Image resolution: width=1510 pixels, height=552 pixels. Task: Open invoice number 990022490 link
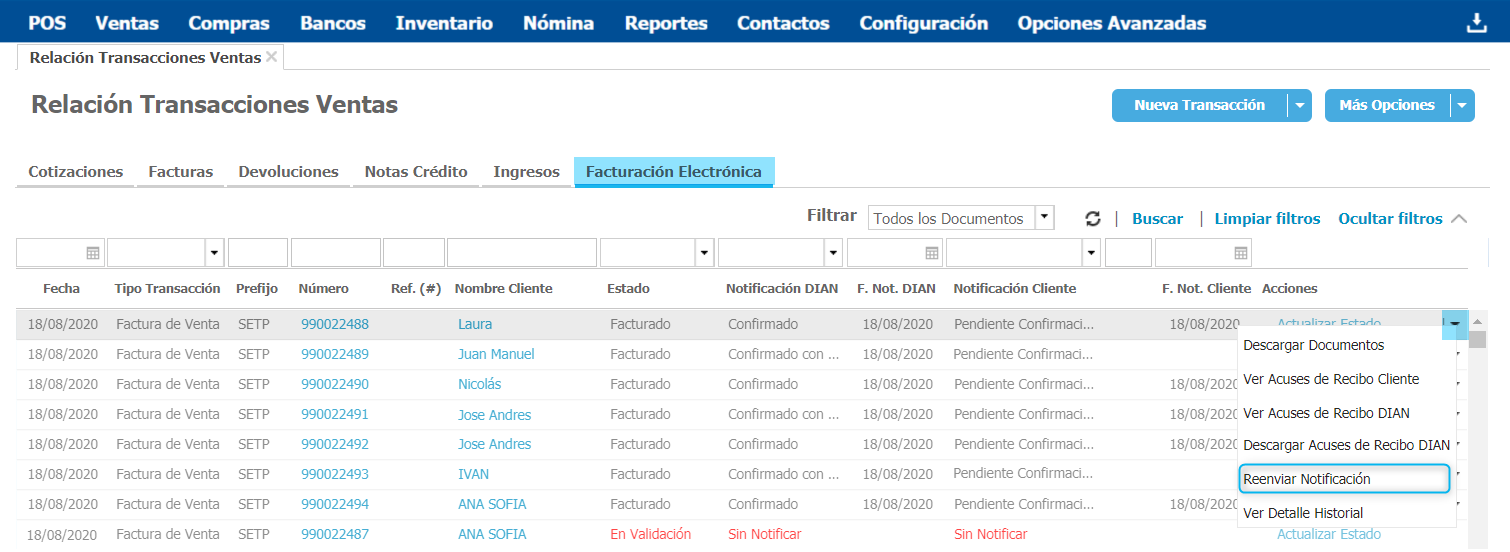coord(334,384)
